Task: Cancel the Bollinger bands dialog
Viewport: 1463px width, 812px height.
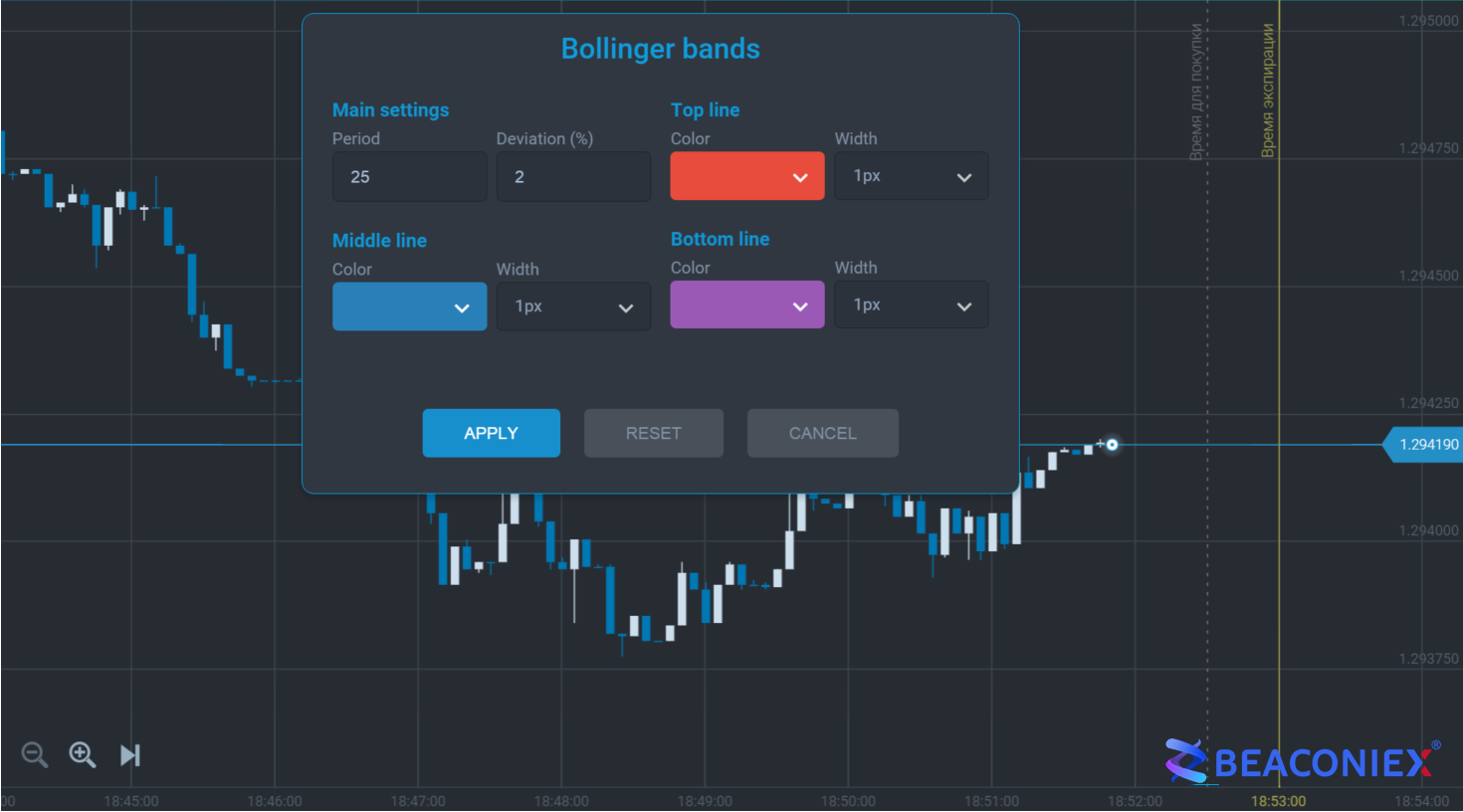Action: pos(823,433)
